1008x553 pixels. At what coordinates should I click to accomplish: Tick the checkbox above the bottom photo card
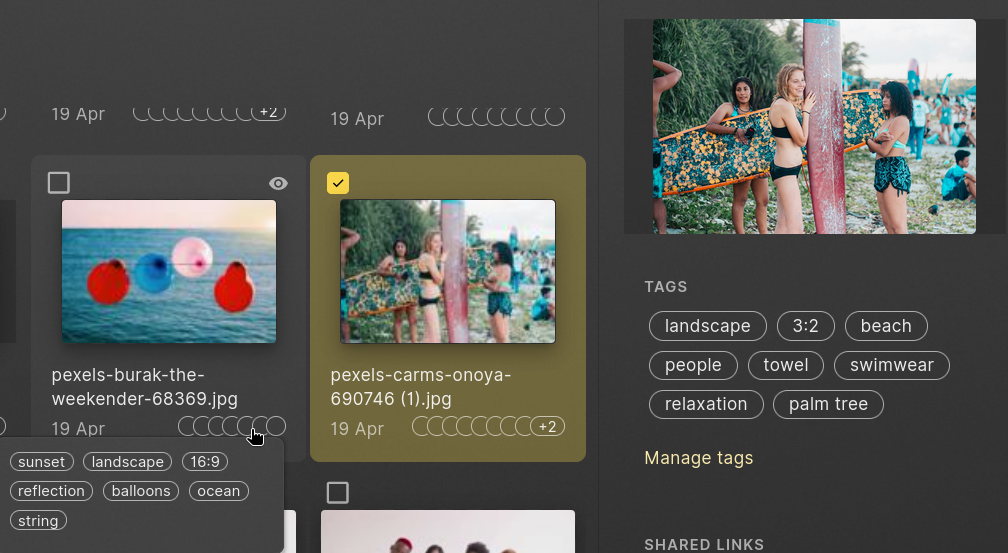(338, 493)
